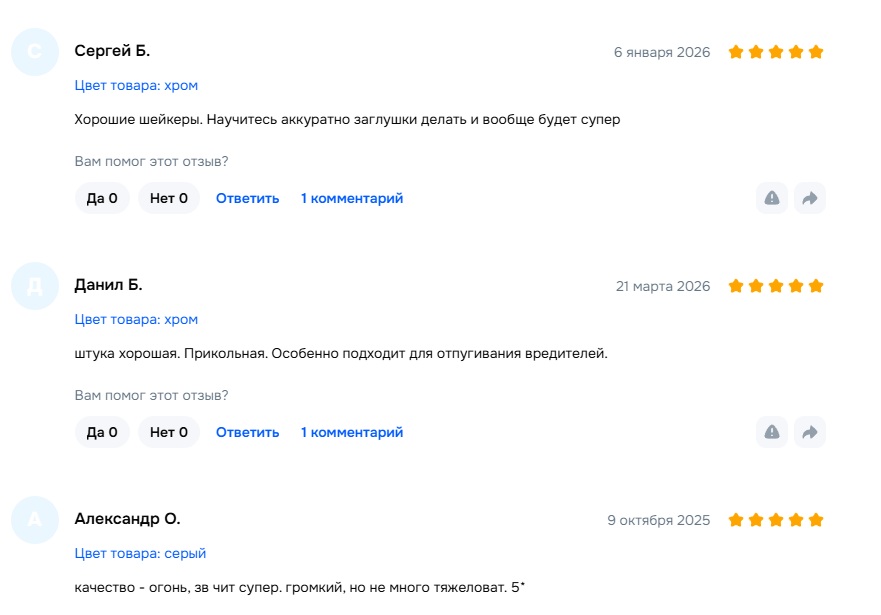
Task: Open "Цвет товара: серый" link in Александр's review
Action: point(140,553)
